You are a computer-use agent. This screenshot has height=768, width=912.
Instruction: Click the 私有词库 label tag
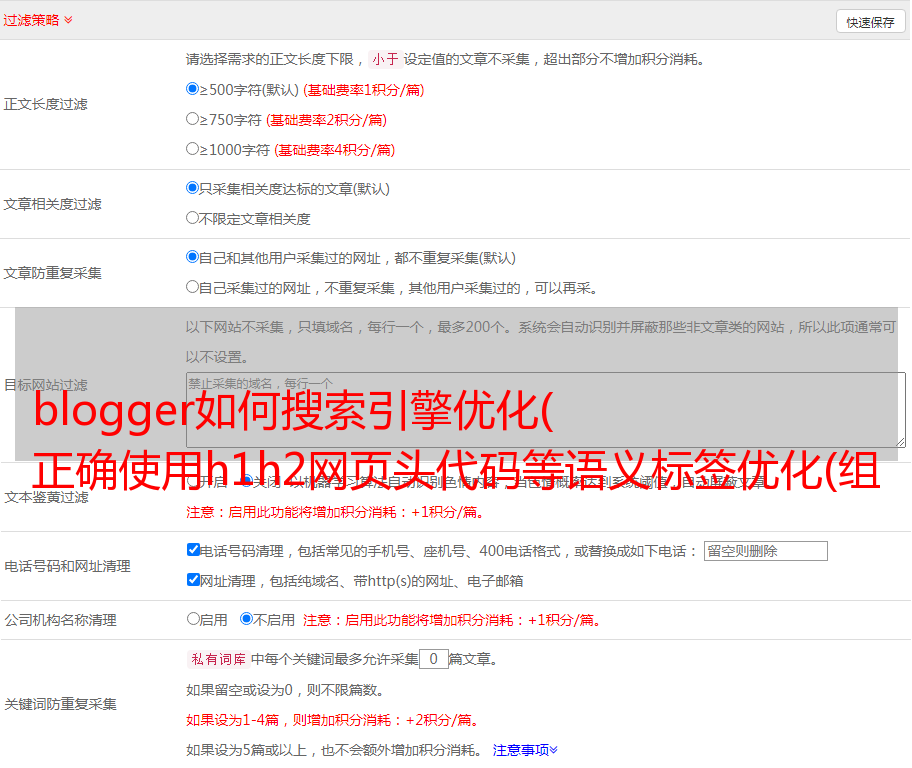click(216, 659)
